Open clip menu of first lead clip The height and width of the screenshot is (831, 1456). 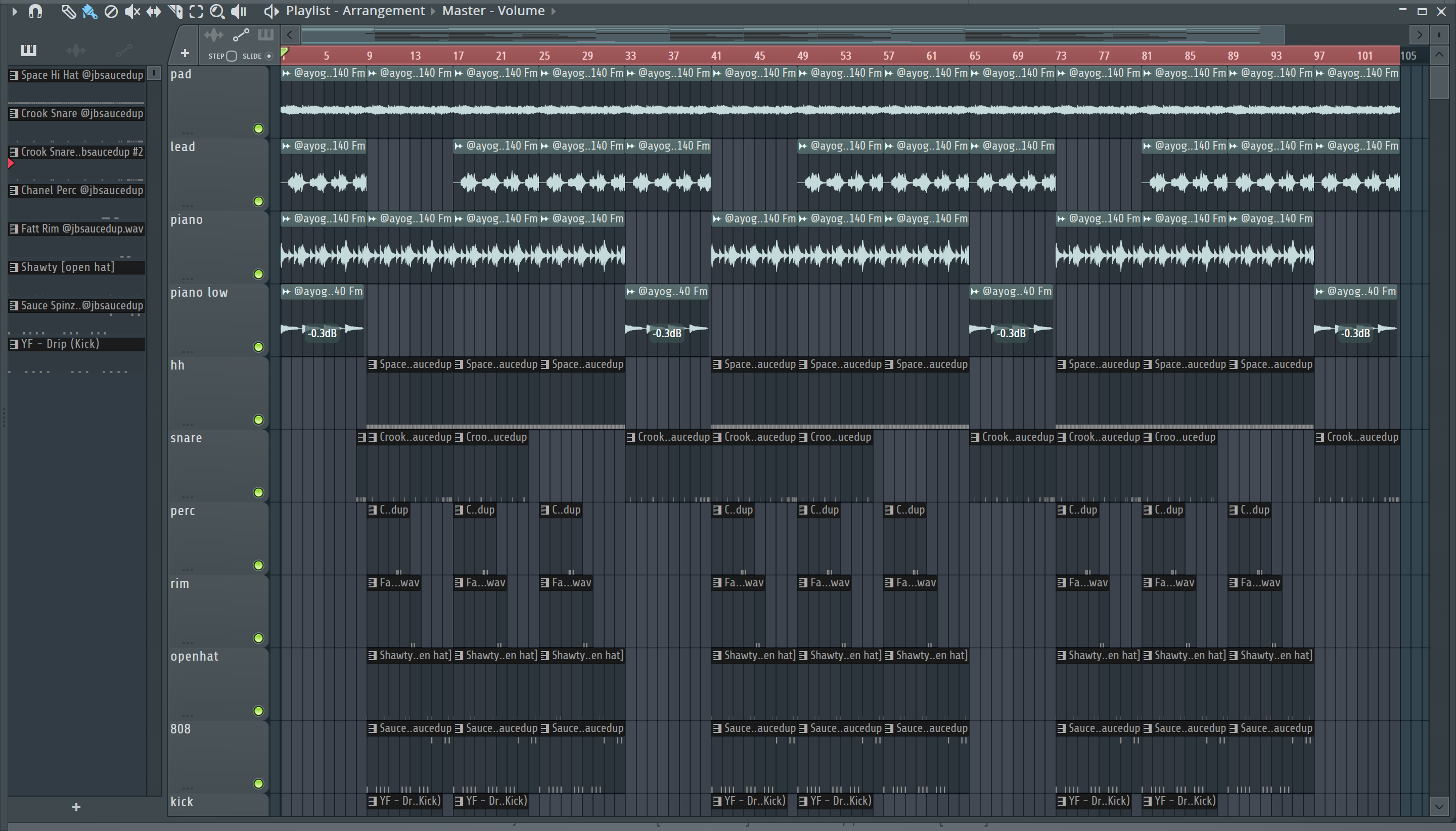[287, 146]
